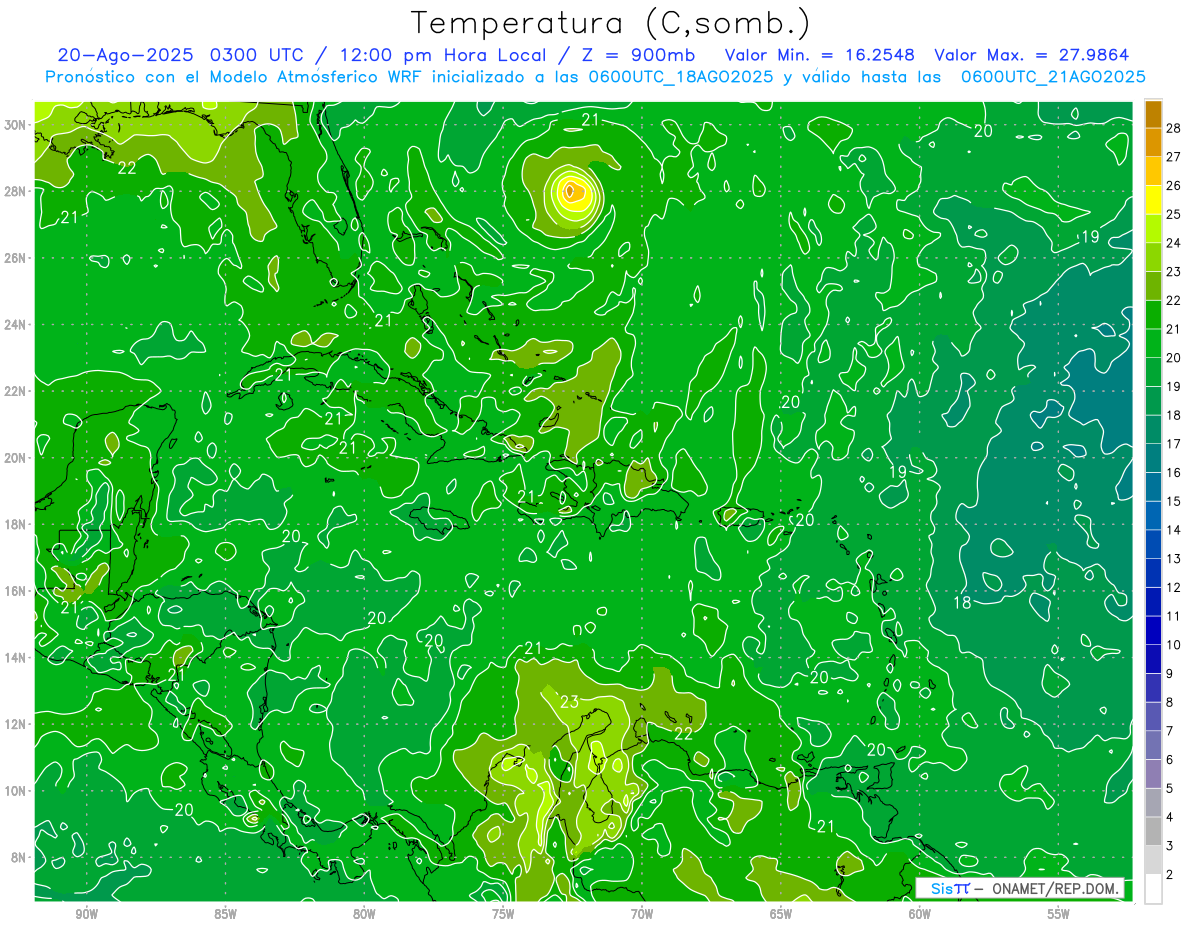The image size is (1200, 927).
Task: Click the '26N' latitude axis label
Action: tap(15, 258)
